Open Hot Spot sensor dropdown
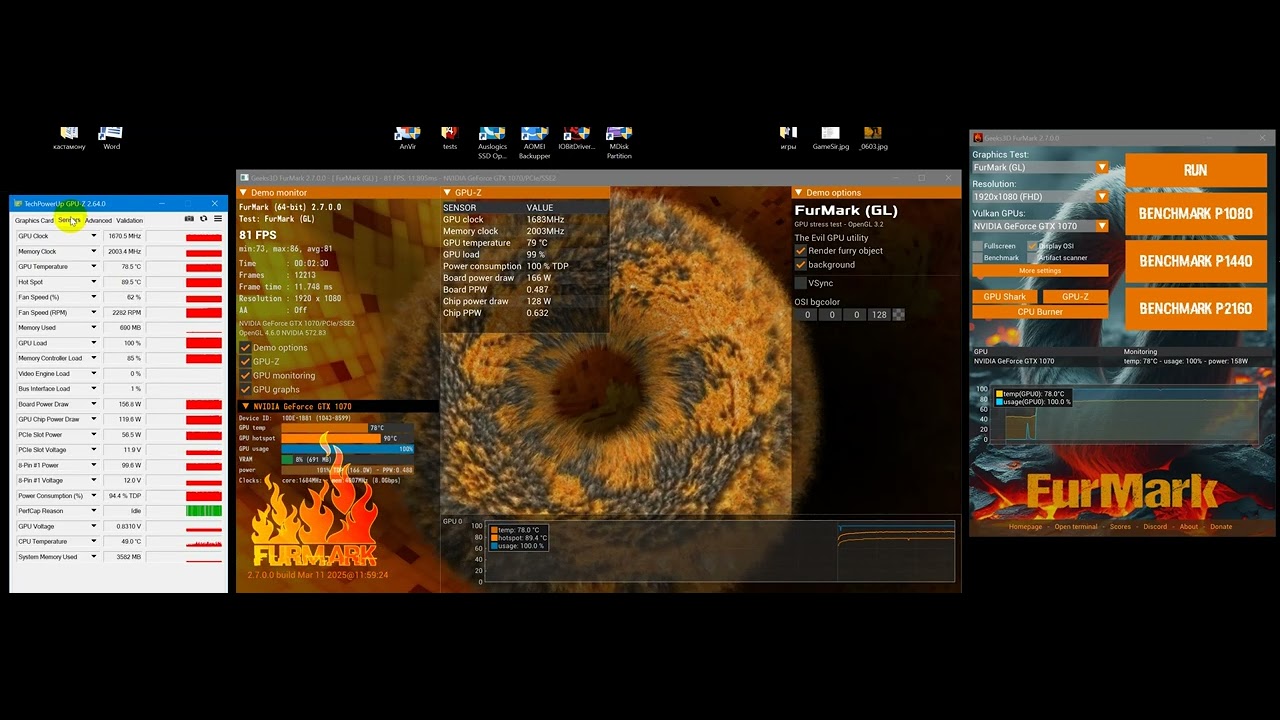 pos(94,282)
